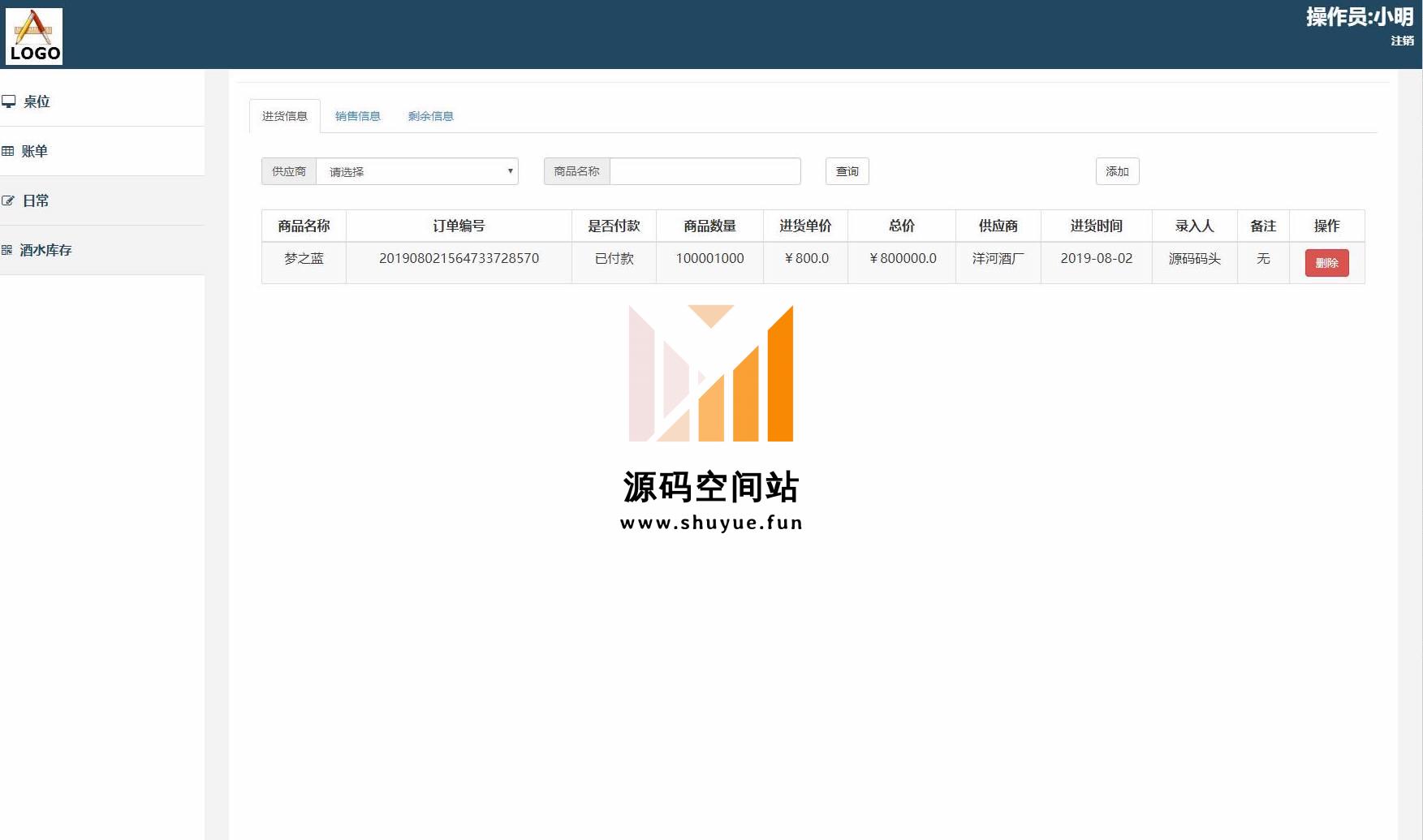The width and height of the screenshot is (1423, 840).
Task: Open the 日常 sidebar menu
Action: tap(102, 200)
